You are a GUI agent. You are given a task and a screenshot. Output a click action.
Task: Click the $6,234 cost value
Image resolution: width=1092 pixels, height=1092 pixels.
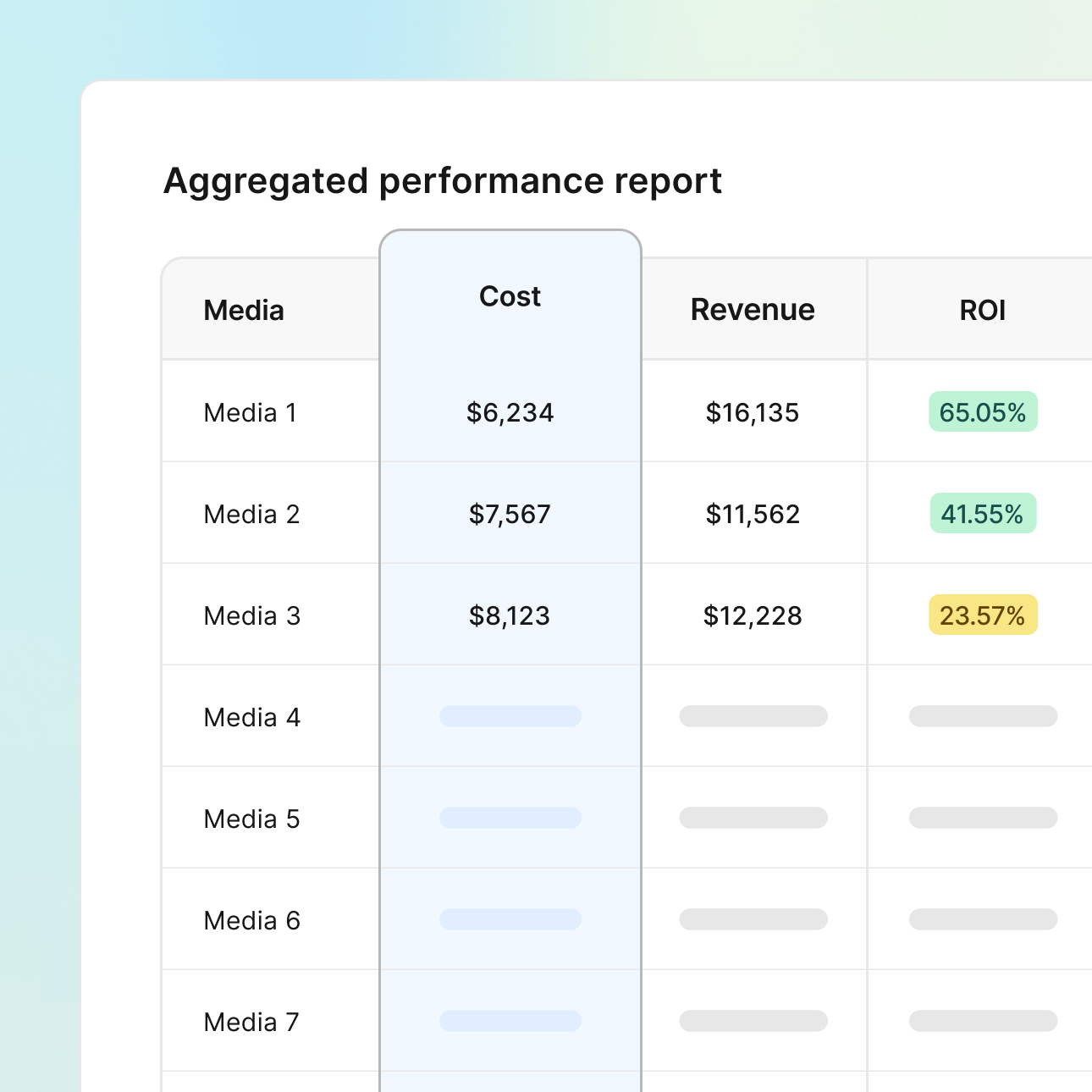(509, 412)
